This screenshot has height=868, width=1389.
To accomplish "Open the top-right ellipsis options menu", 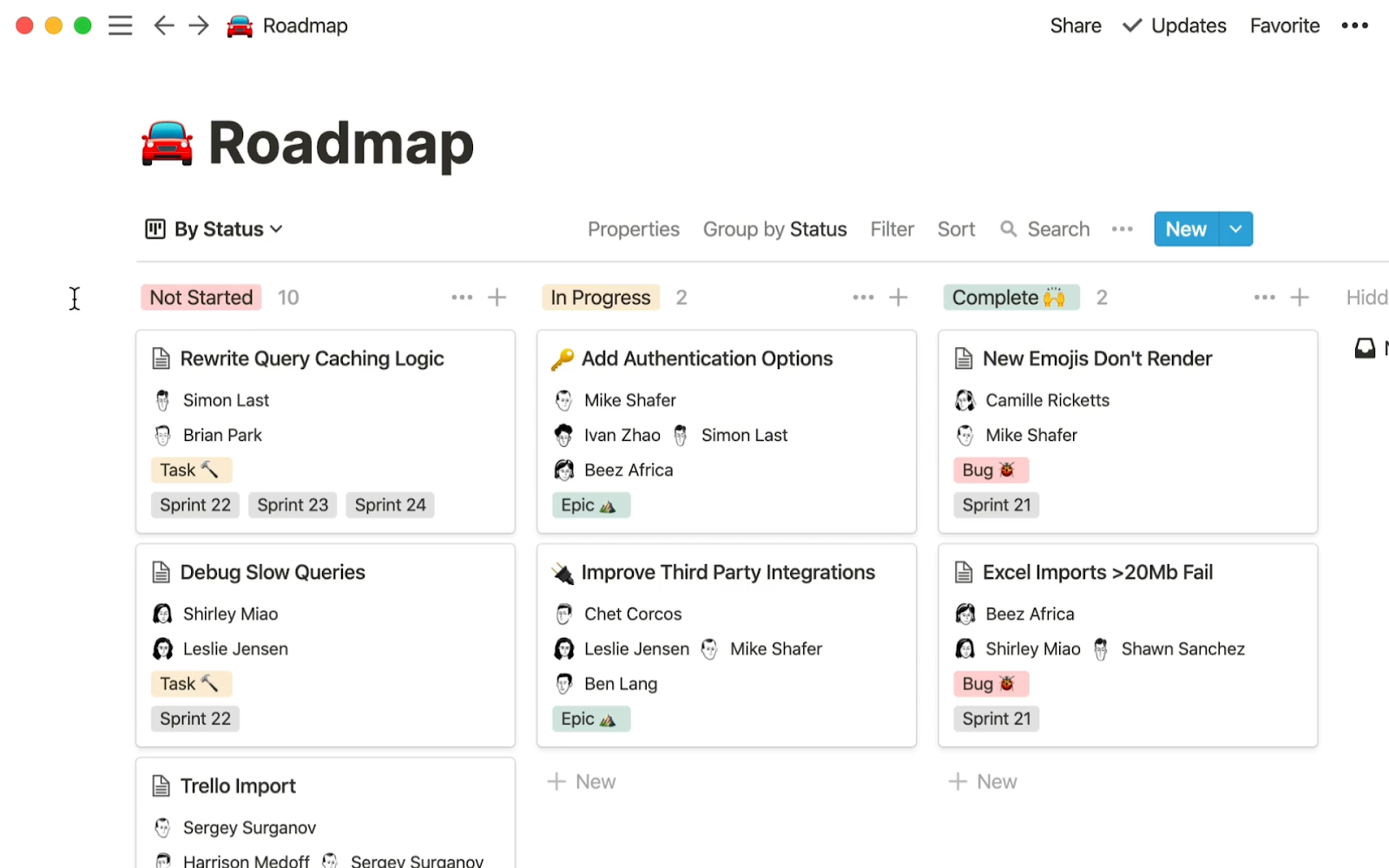I will click(1353, 25).
